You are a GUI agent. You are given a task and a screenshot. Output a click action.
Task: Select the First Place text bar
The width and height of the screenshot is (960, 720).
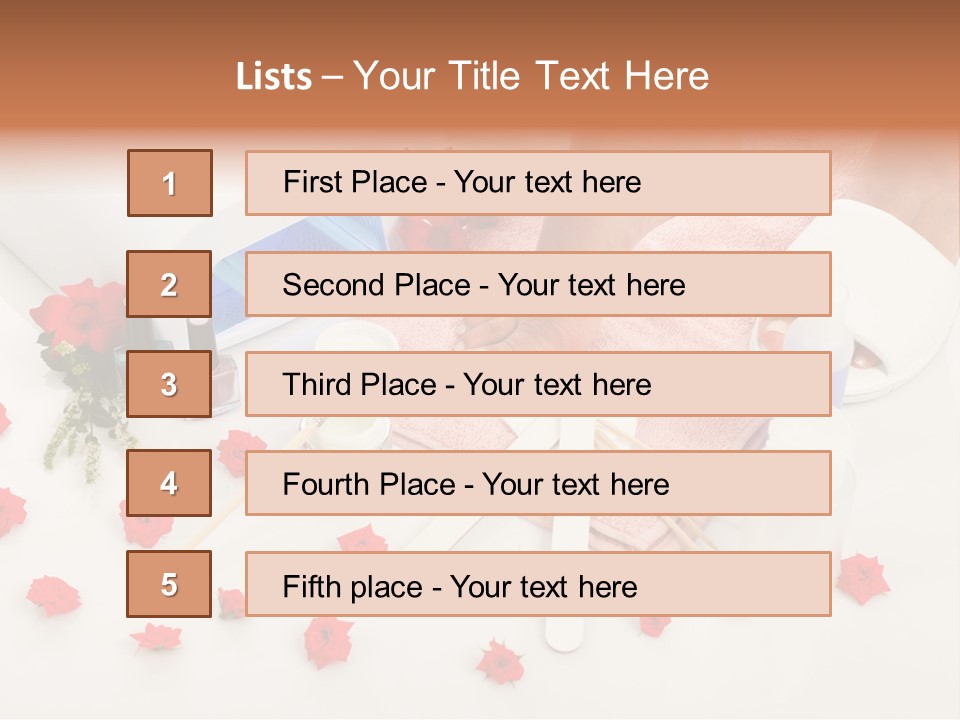click(x=538, y=183)
